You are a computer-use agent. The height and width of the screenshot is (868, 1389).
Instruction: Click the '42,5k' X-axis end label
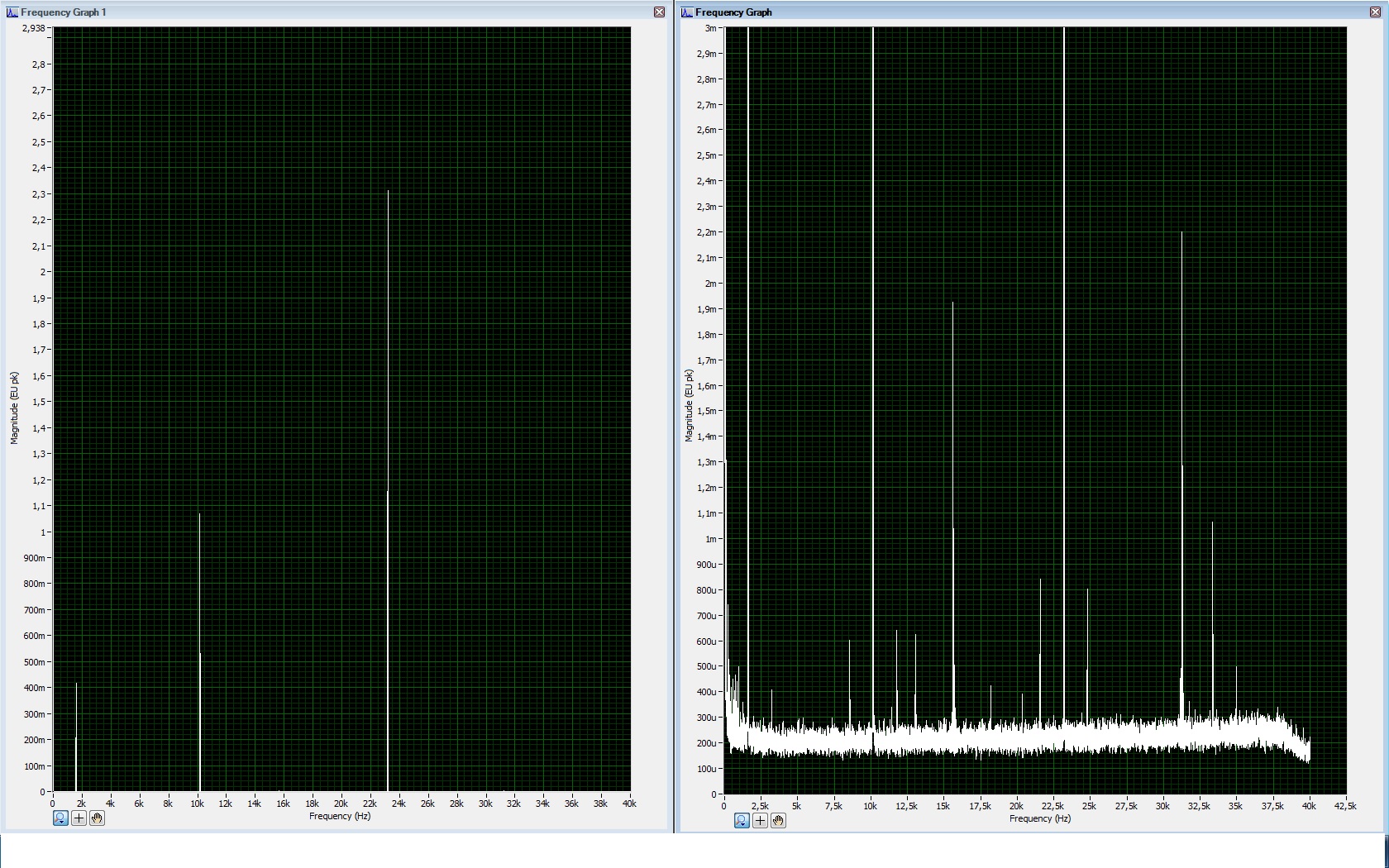point(1345,806)
